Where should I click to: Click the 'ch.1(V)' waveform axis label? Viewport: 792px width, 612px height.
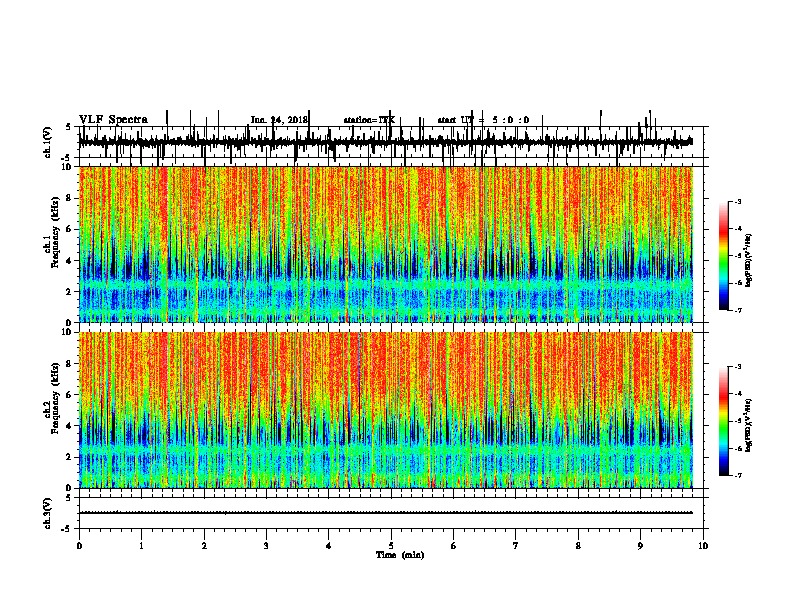click(x=48, y=142)
